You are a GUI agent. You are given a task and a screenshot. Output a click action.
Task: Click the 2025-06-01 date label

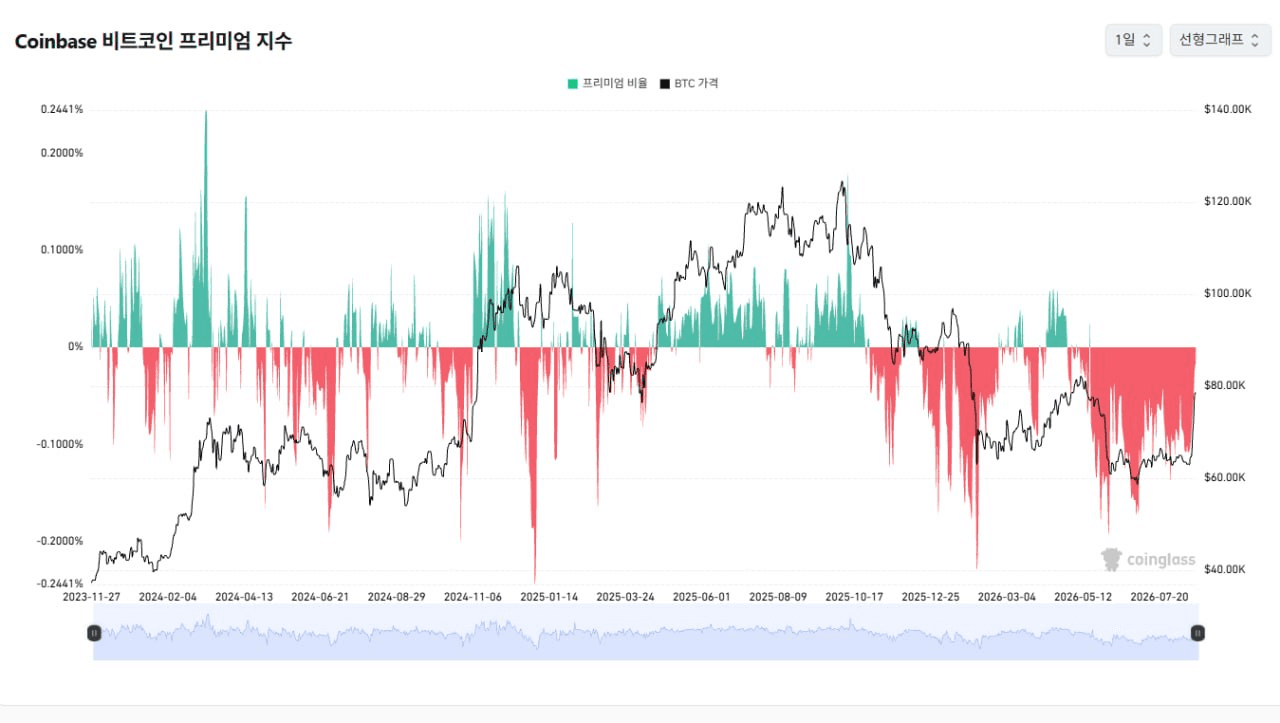point(702,596)
